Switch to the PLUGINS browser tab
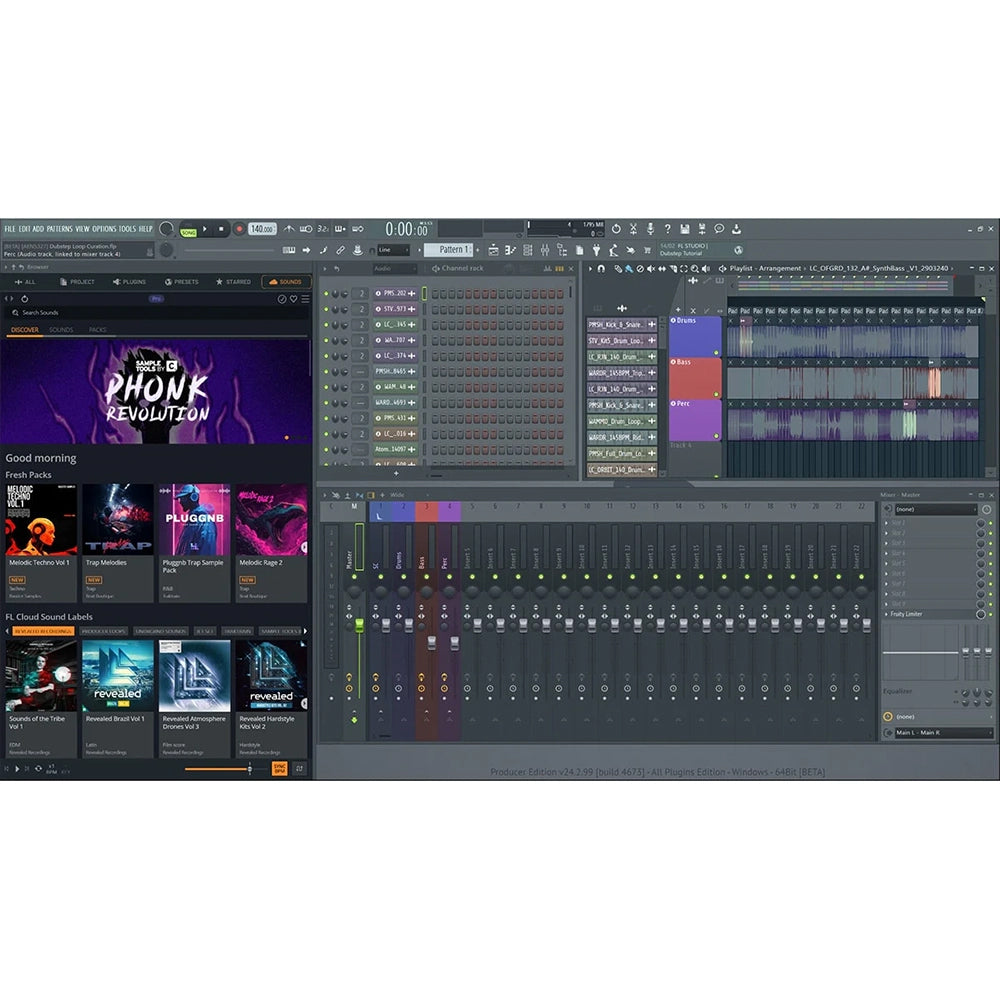 129,282
